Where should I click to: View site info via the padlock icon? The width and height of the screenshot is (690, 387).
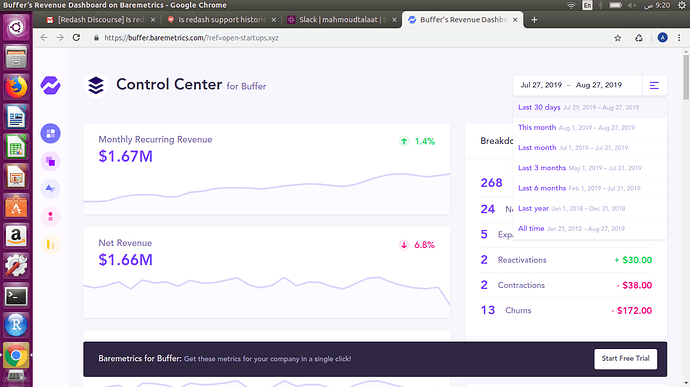pos(96,38)
